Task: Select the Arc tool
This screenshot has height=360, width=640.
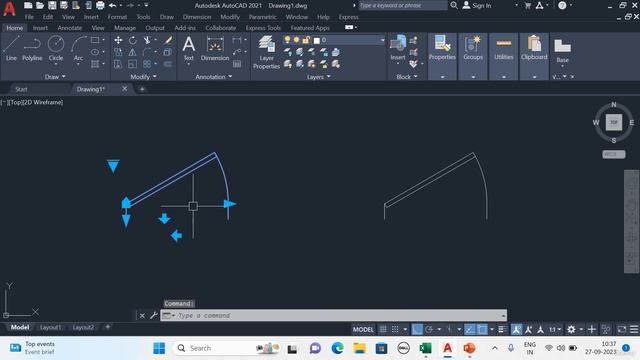Action: pos(78,48)
